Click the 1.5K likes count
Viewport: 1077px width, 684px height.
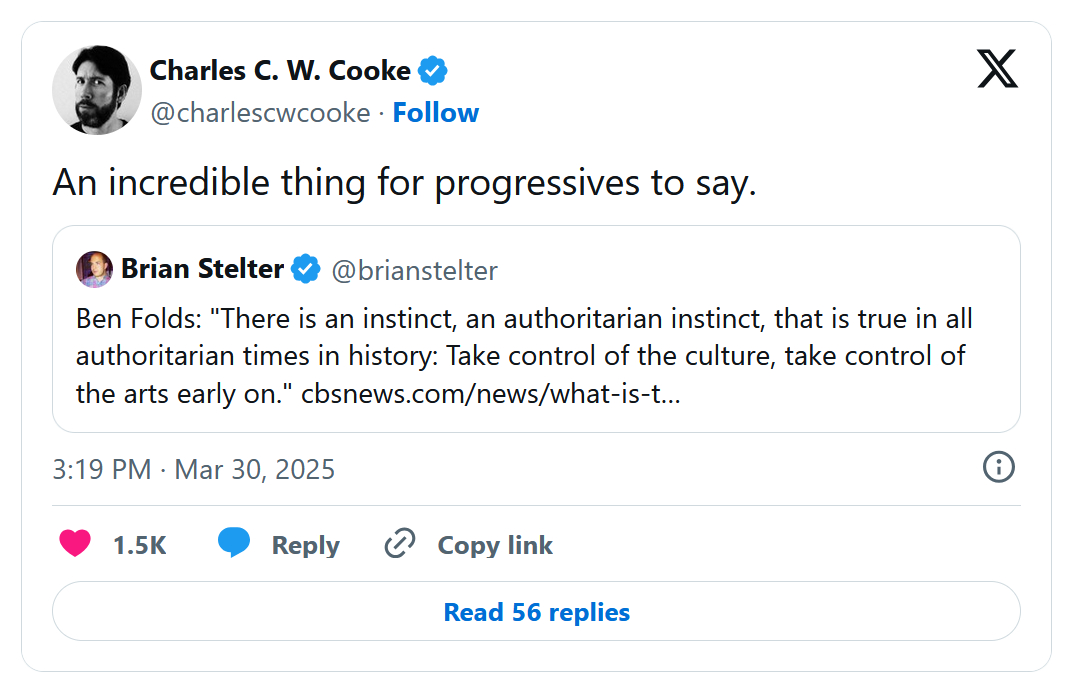[x=139, y=545]
